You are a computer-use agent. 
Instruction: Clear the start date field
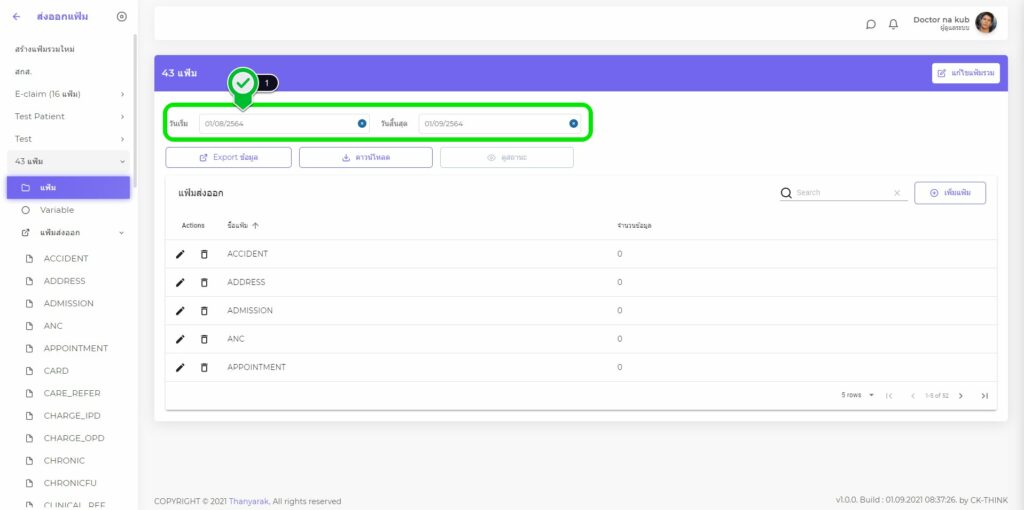click(x=362, y=123)
